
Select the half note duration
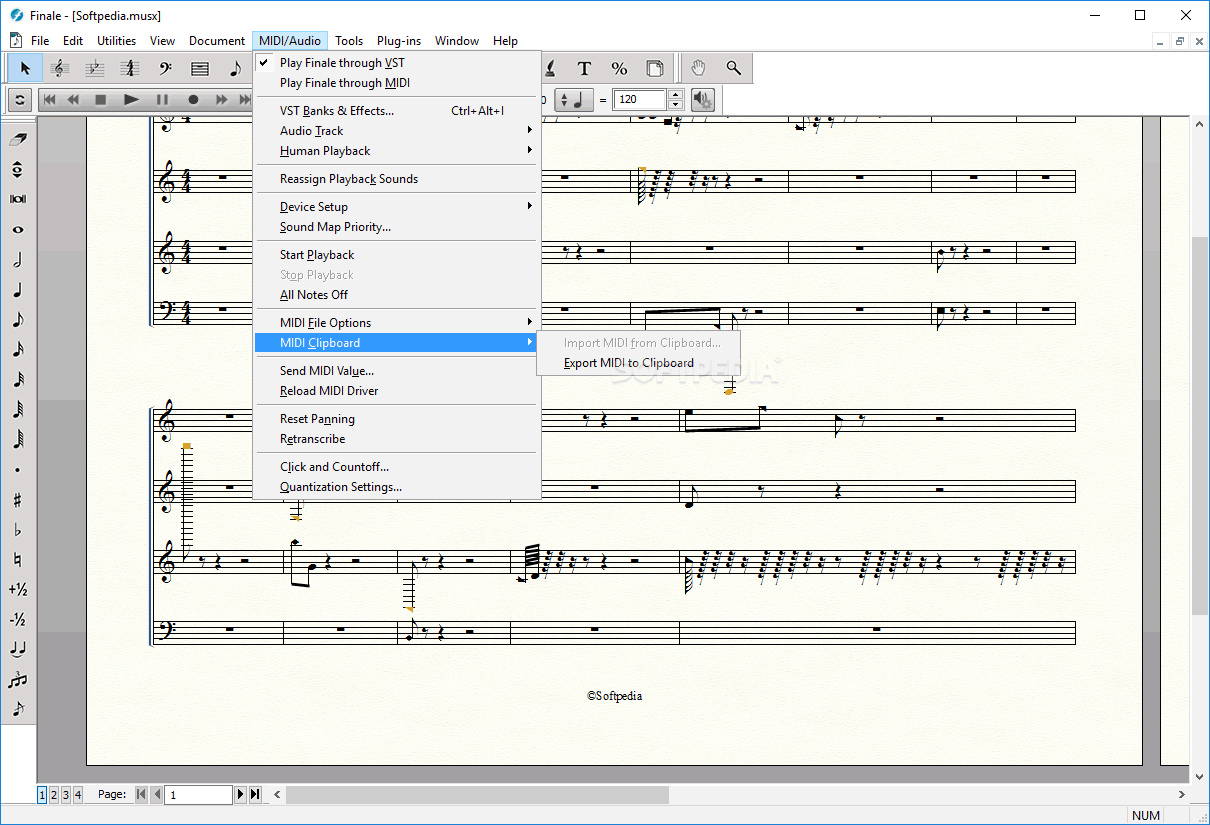pyautogui.click(x=18, y=260)
